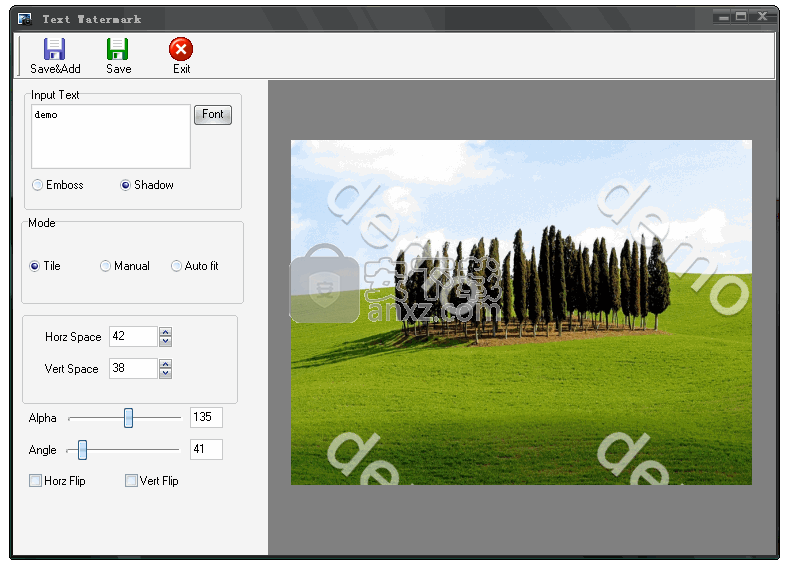
Task: Increase Vert Space with up arrow
Action: (165, 364)
